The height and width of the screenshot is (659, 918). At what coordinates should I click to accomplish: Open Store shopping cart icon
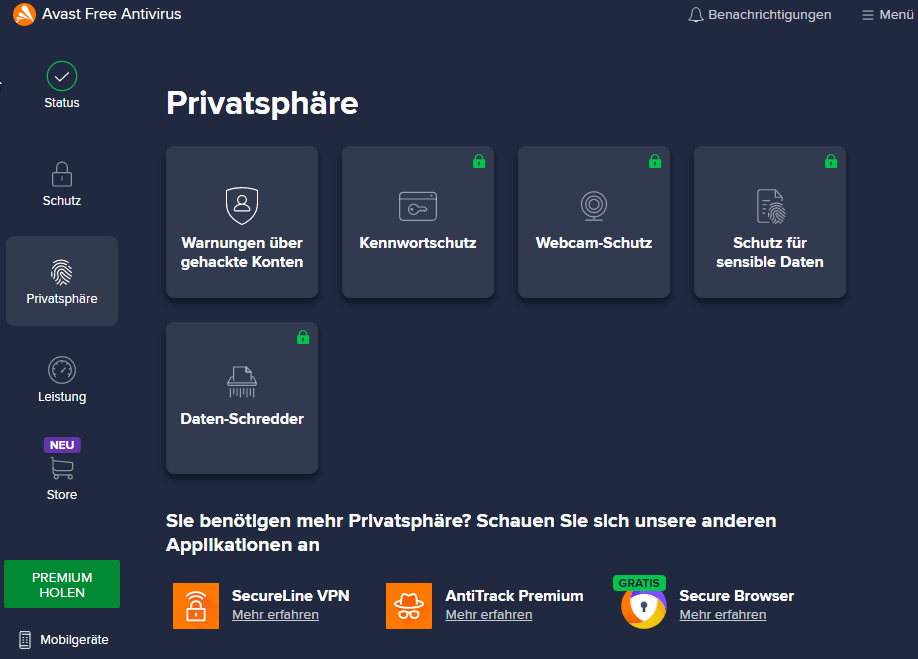[x=61, y=468]
